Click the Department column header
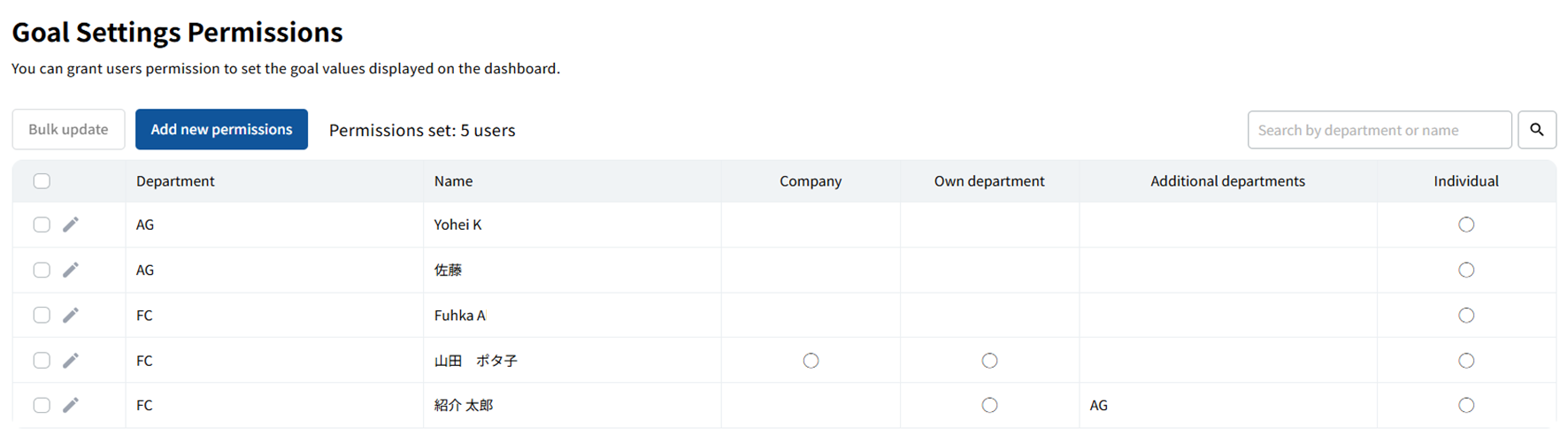The width and height of the screenshot is (1568, 442). [175, 181]
